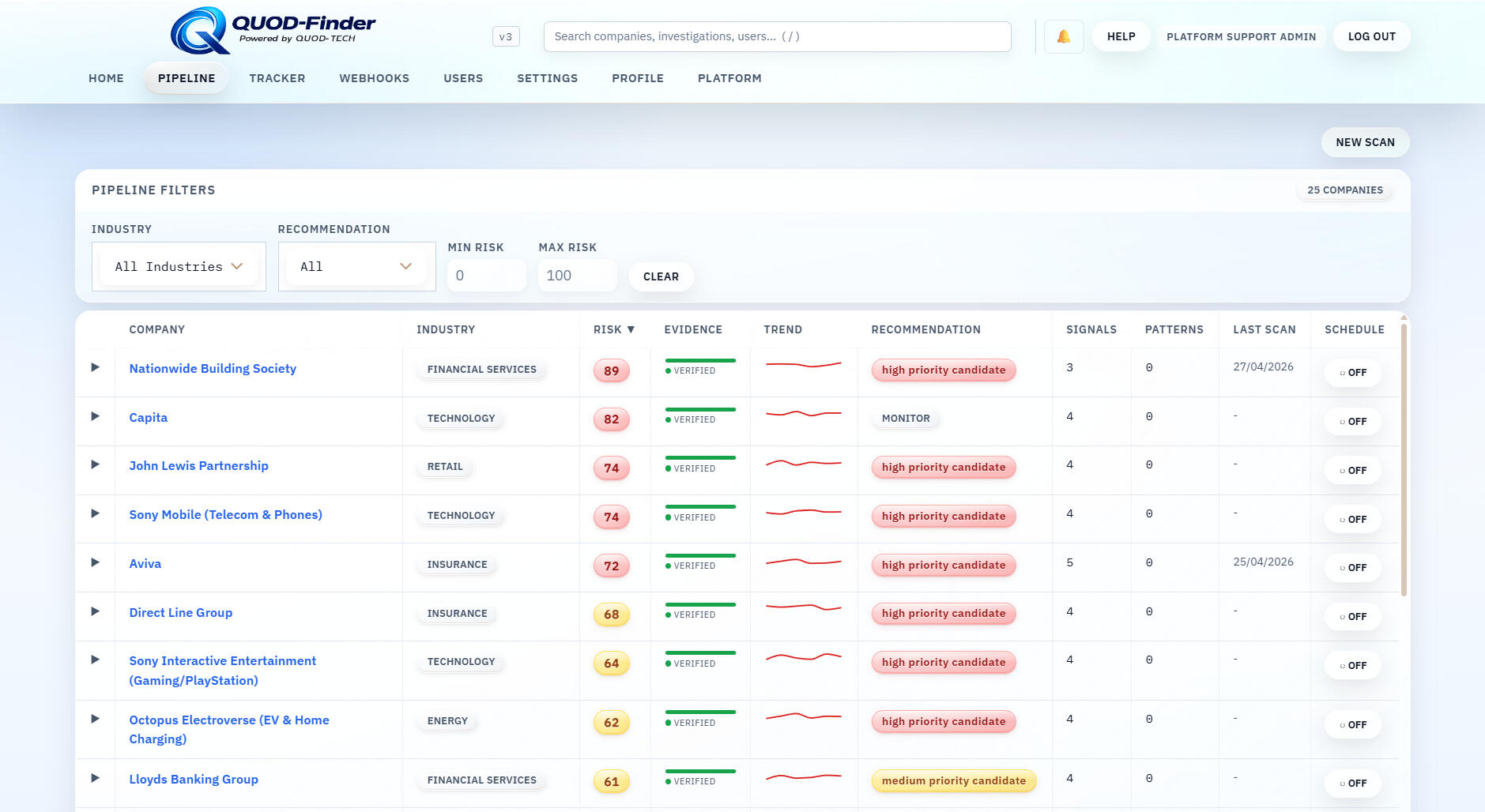Image resolution: width=1485 pixels, height=812 pixels.
Task: Click Octopus Electroverse's risk score 62
Action: 612,723
